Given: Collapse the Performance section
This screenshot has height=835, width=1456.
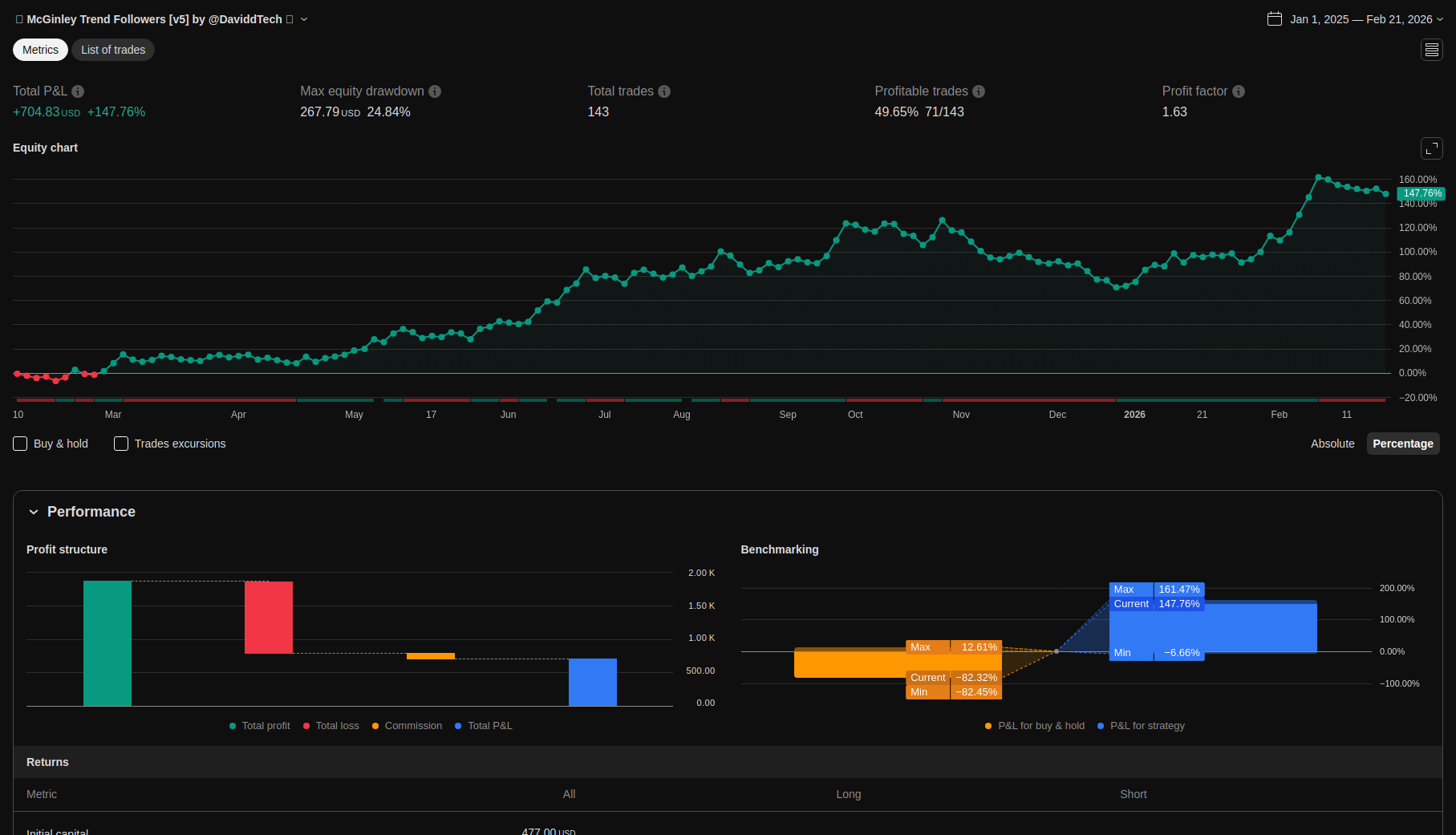Looking at the screenshot, I should [34, 512].
